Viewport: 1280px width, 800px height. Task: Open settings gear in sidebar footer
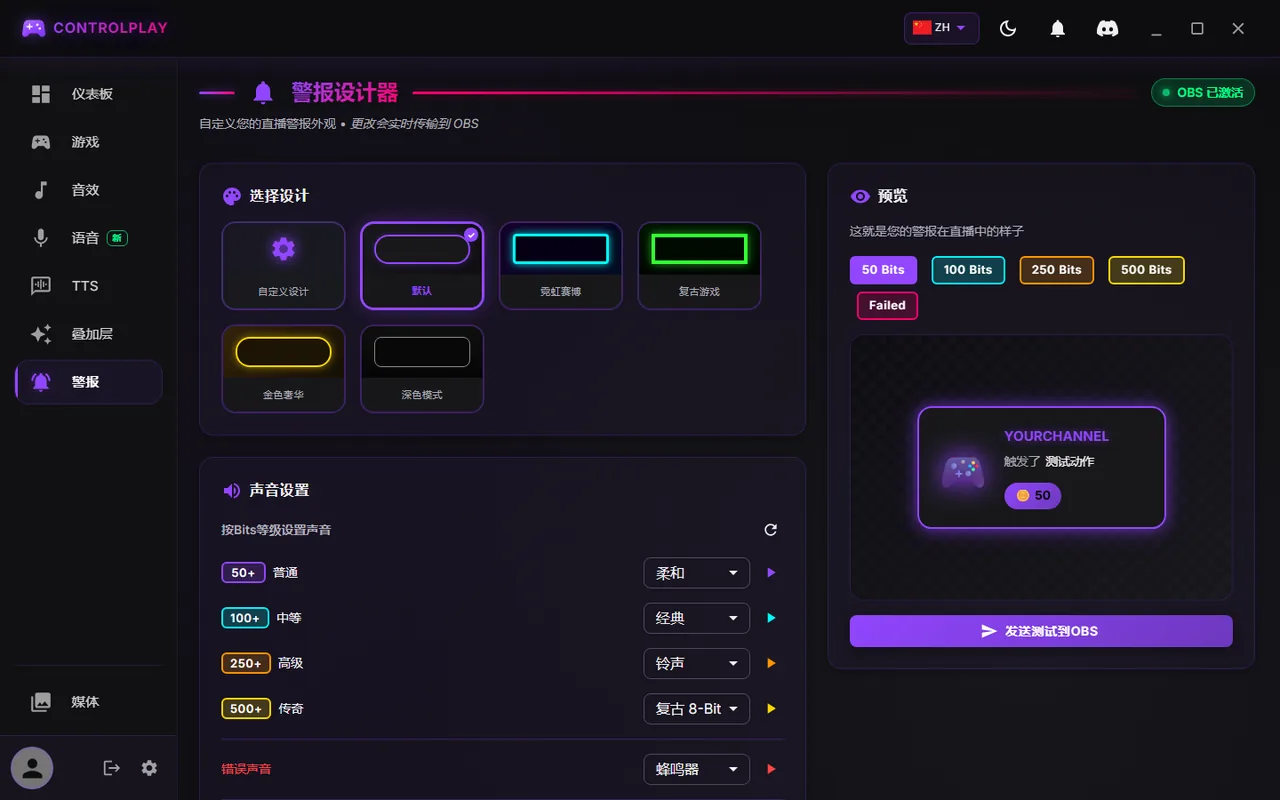point(149,768)
